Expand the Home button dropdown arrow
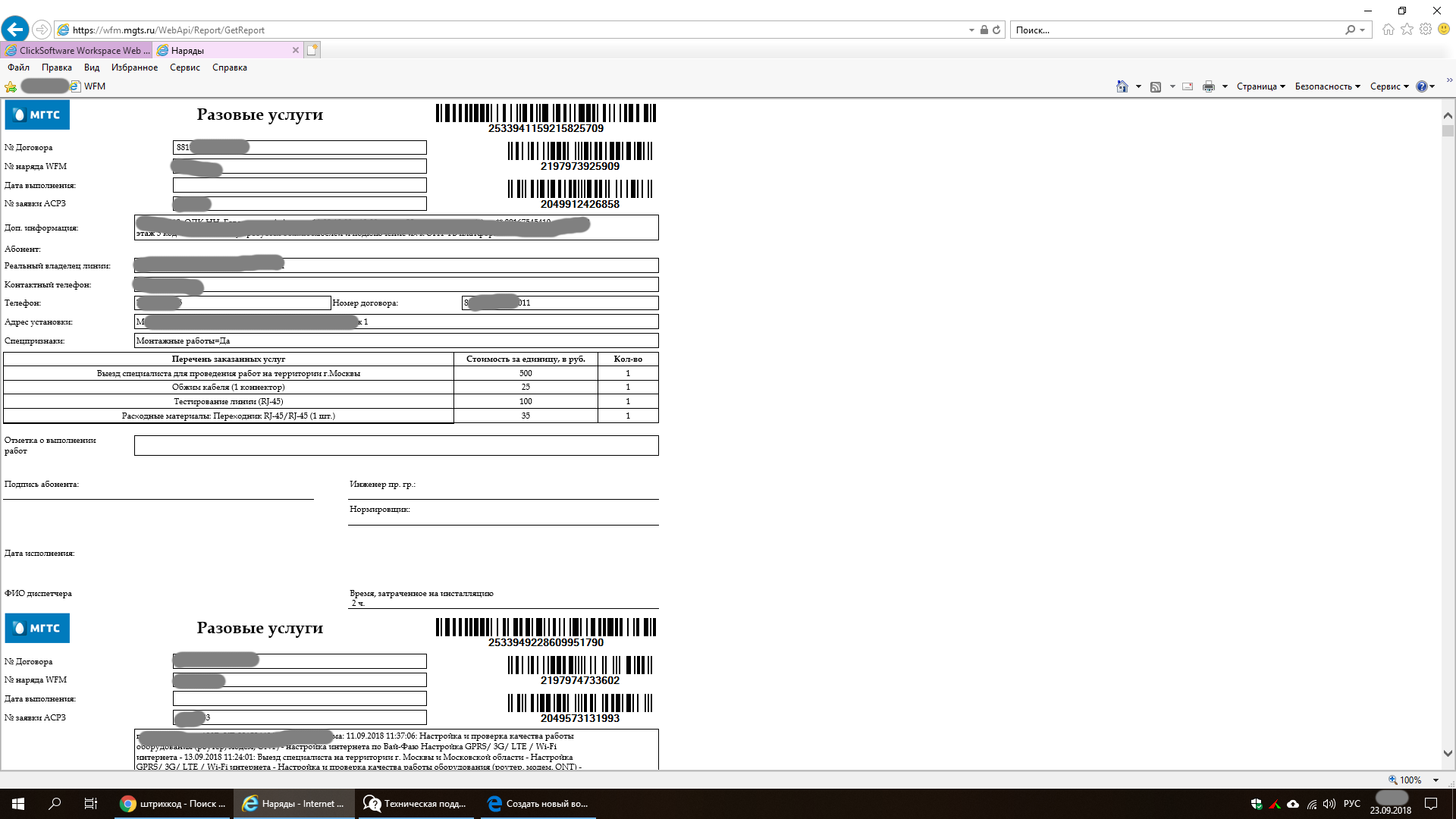1456x819 pixels. (x=1138, y=86)
